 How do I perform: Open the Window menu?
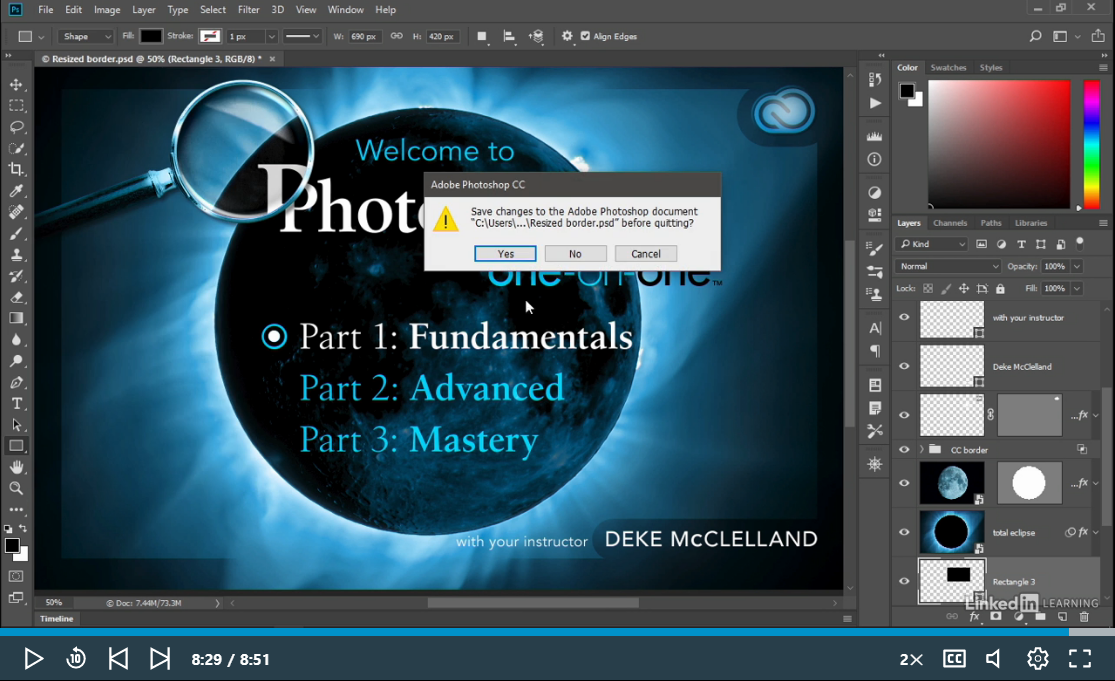[346, 10]
